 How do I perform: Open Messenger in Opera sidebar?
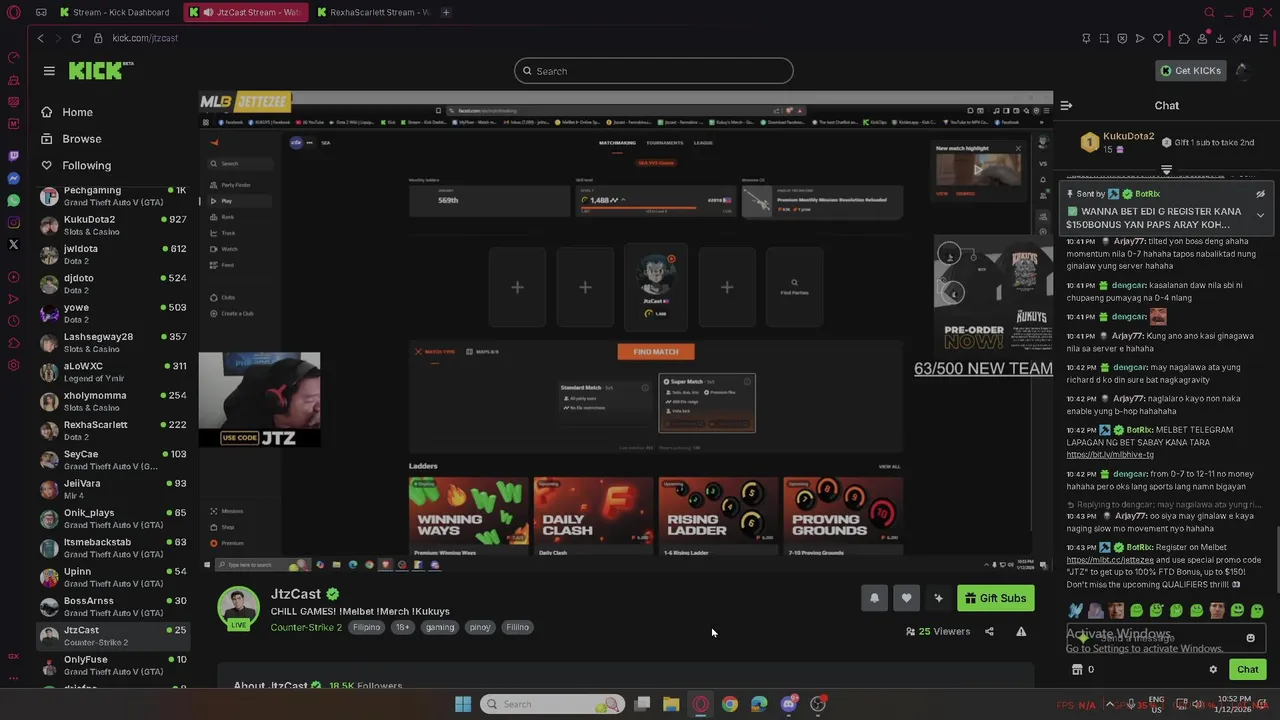click(x=13, y=178)
